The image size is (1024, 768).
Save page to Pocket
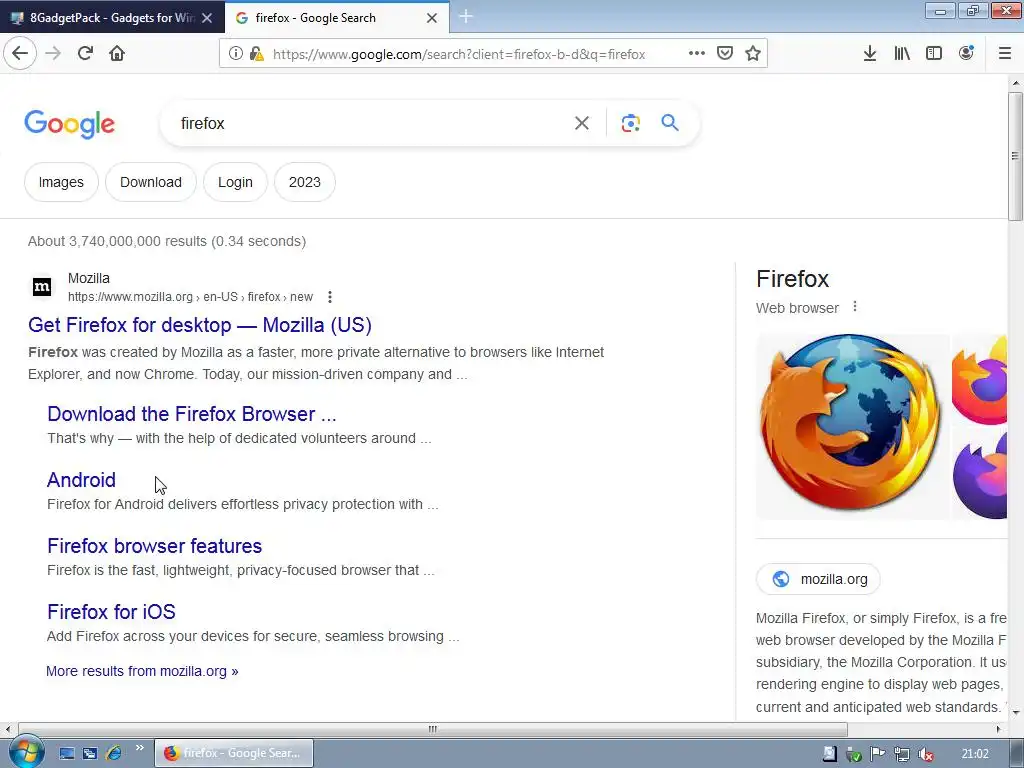tap(725, 54)
